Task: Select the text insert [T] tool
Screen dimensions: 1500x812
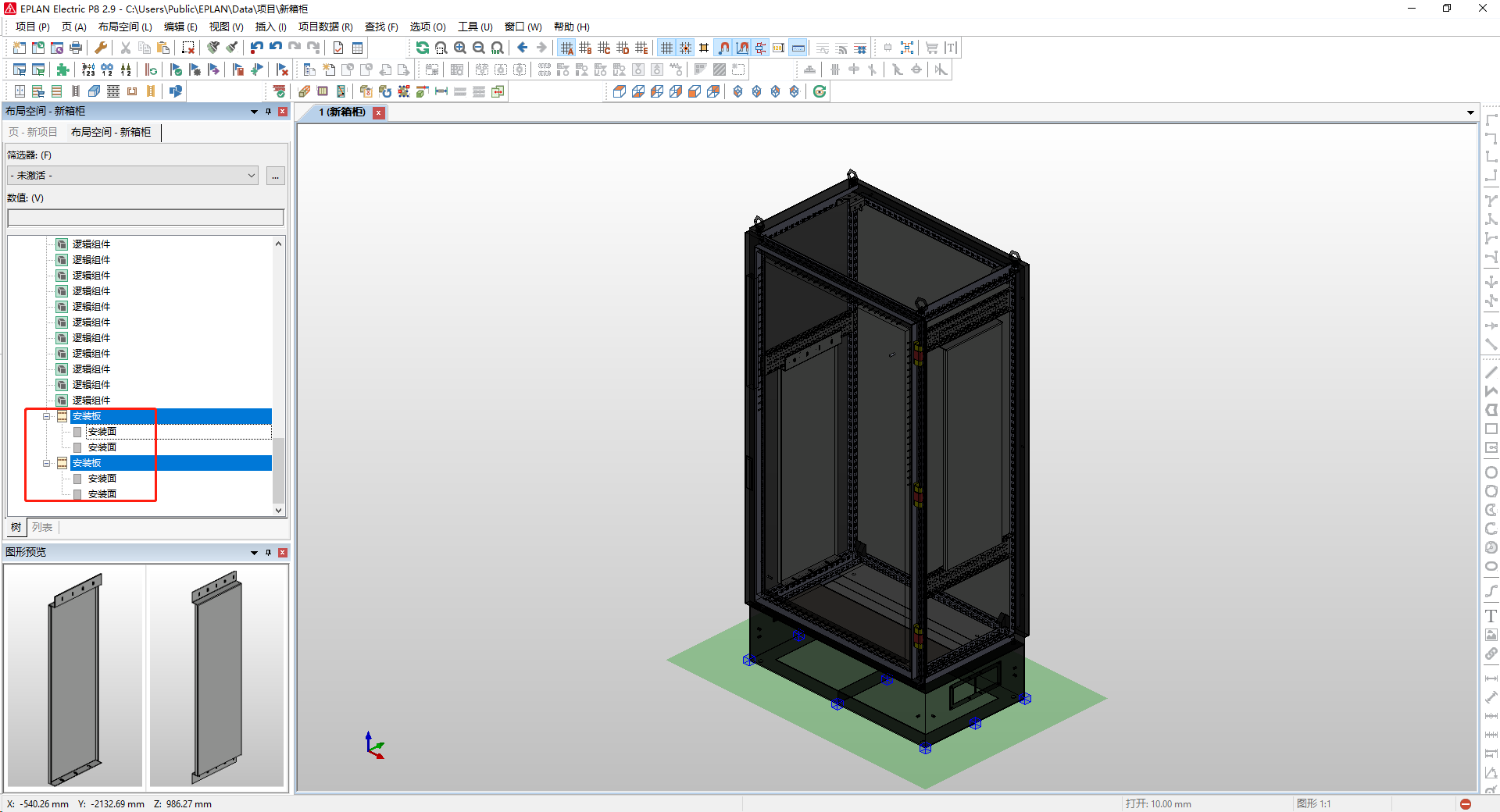Action: click(950, 47)
